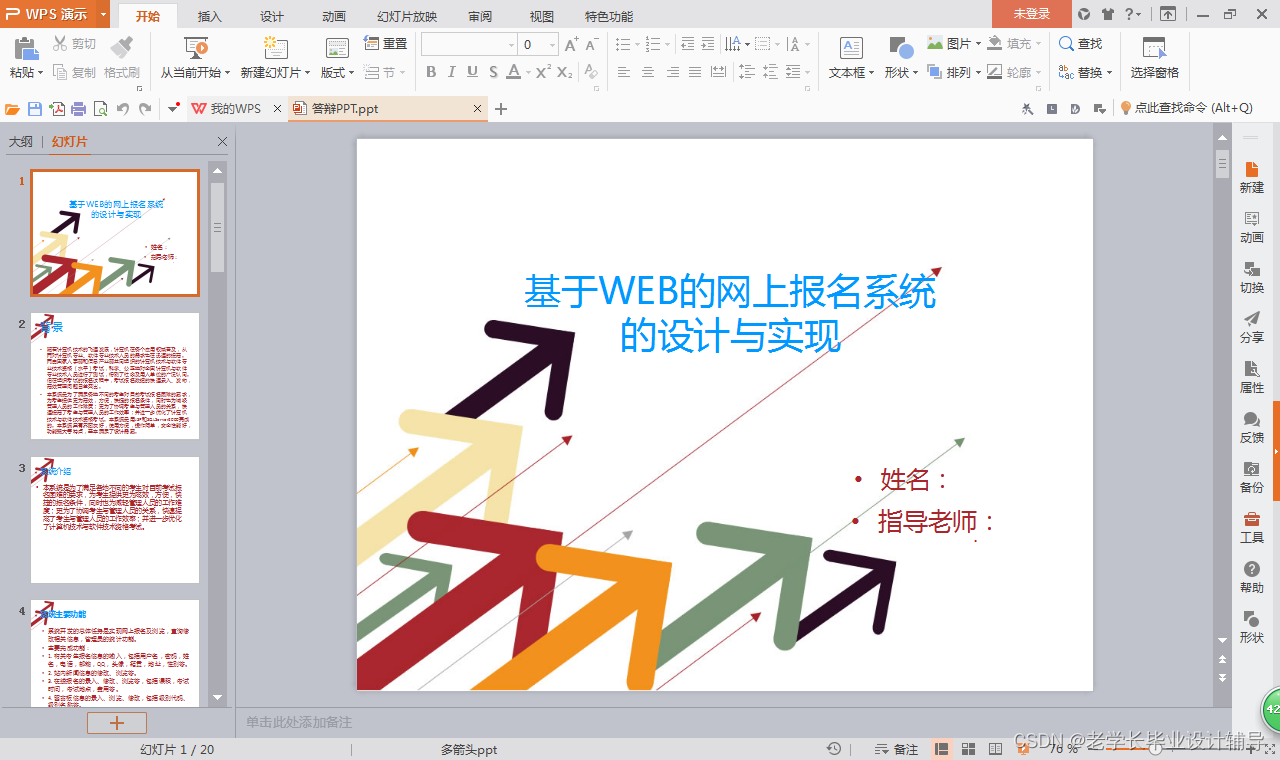The height and width of the screenshot is (760, 1280).
Task: Click the 未登录 login button
Action: pos(1031,15)
